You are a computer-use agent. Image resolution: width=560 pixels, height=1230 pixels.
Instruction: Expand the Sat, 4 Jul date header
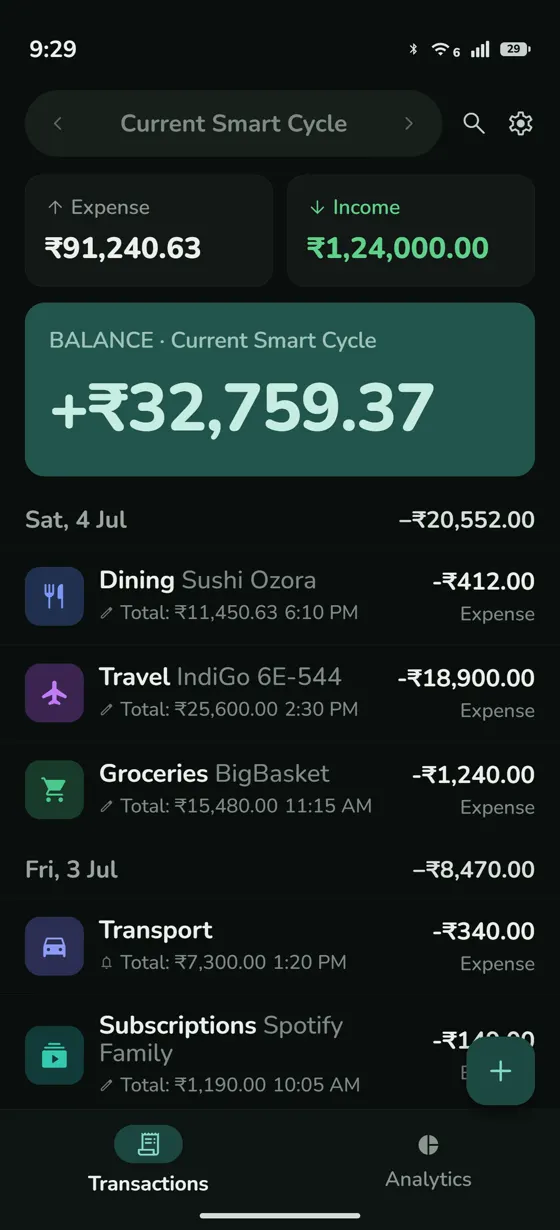[280, 520]
